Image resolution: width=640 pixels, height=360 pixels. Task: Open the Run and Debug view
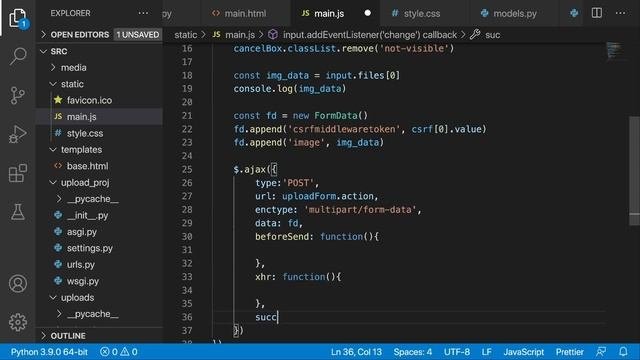click(x=18, y=134)
